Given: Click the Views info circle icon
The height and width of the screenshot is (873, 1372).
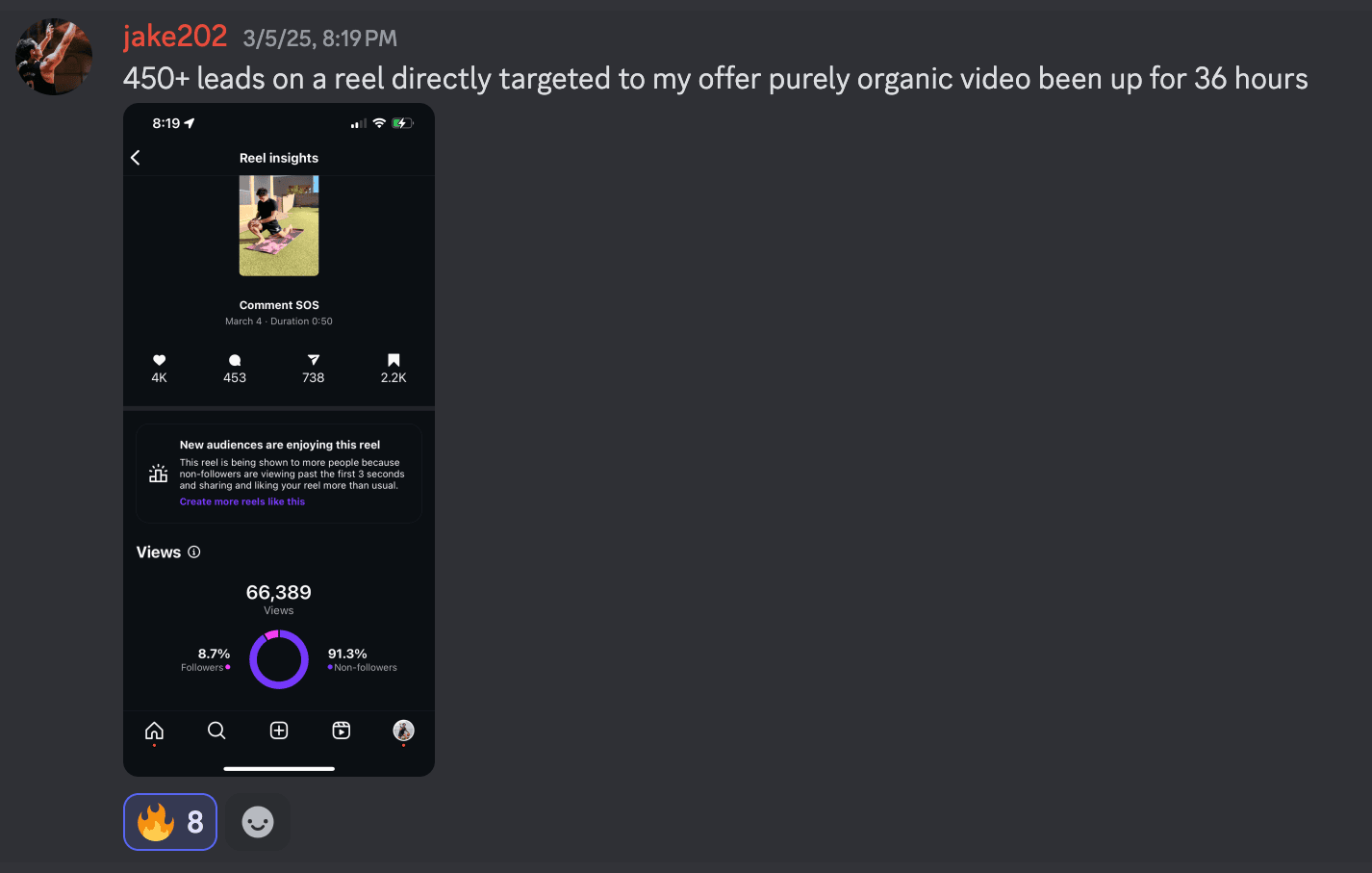Looking at the screenshot, I should (194, 552).
